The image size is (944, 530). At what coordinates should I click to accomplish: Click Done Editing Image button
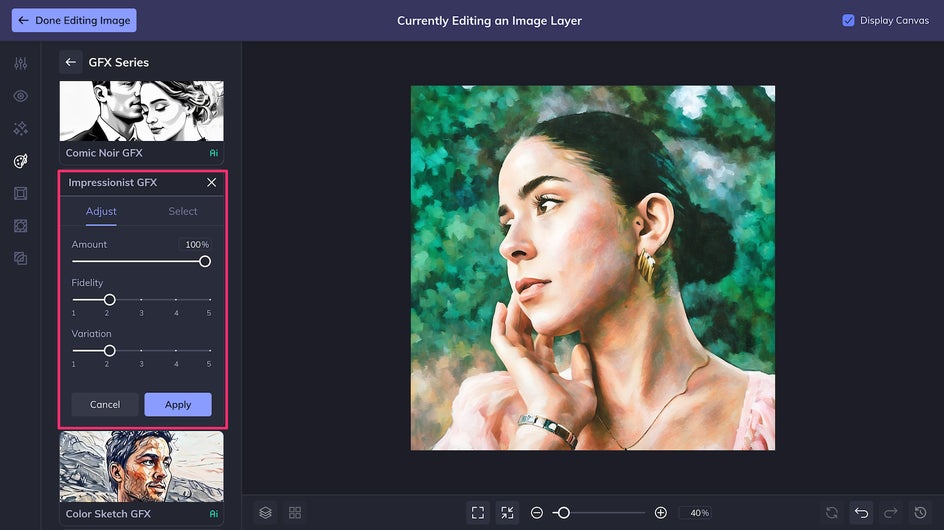(x=74, y=20)
